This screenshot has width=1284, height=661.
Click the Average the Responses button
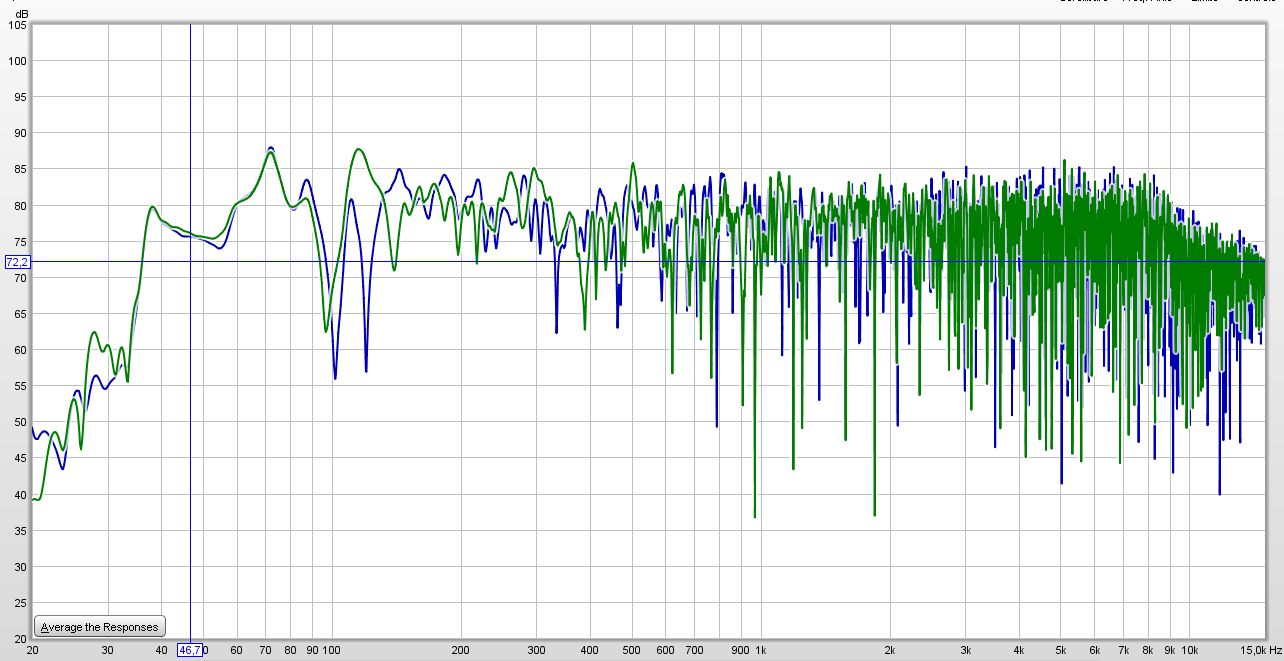coord(99,627)
